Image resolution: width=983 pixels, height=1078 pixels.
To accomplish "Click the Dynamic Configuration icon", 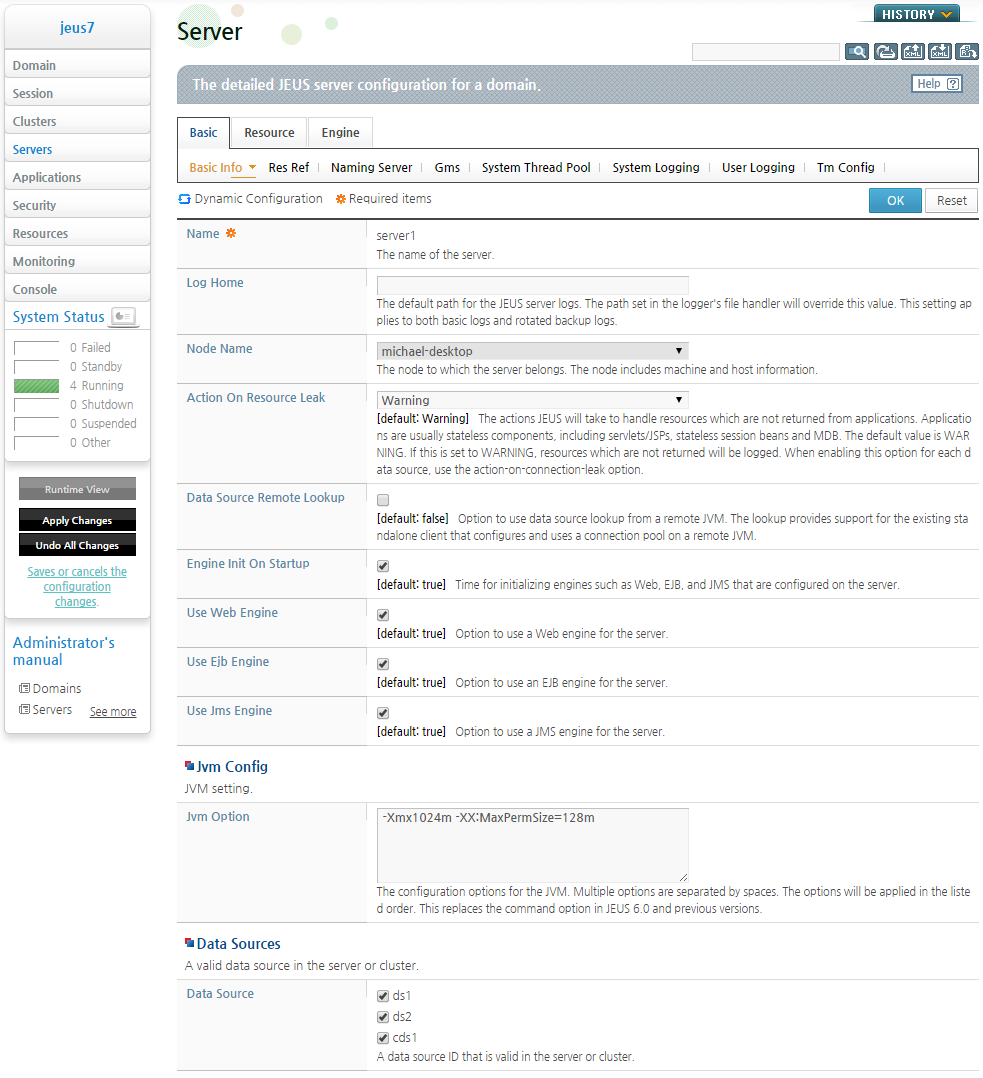I will 184,199.
